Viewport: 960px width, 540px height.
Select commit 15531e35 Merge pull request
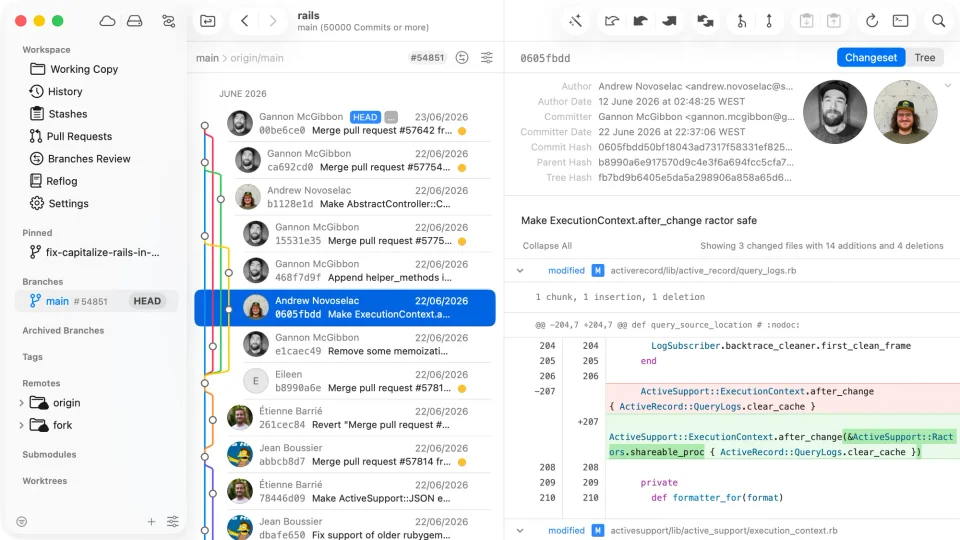[345, 234]
